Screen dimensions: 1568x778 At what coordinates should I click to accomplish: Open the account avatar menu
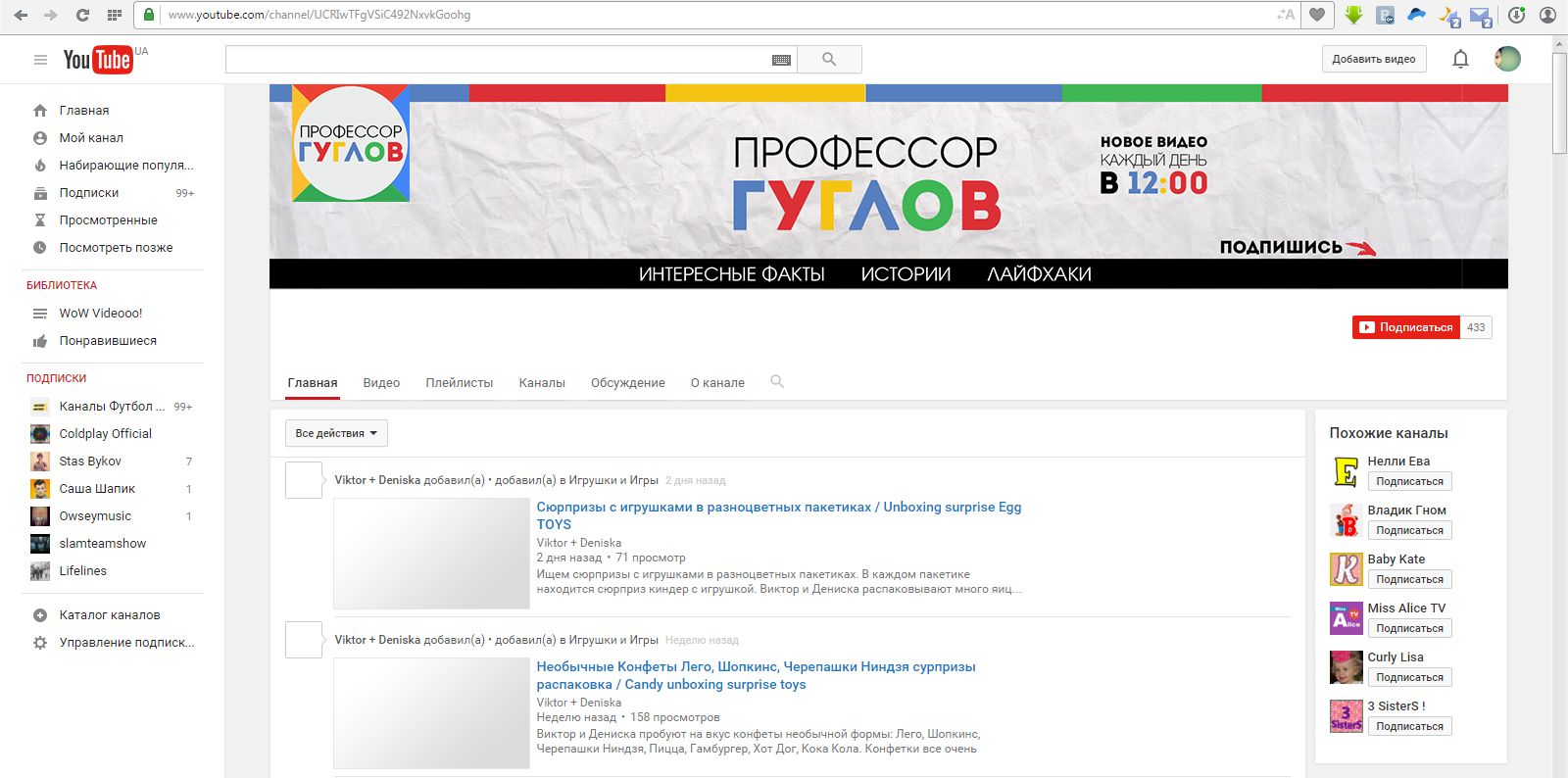(x=1507, y=59)
